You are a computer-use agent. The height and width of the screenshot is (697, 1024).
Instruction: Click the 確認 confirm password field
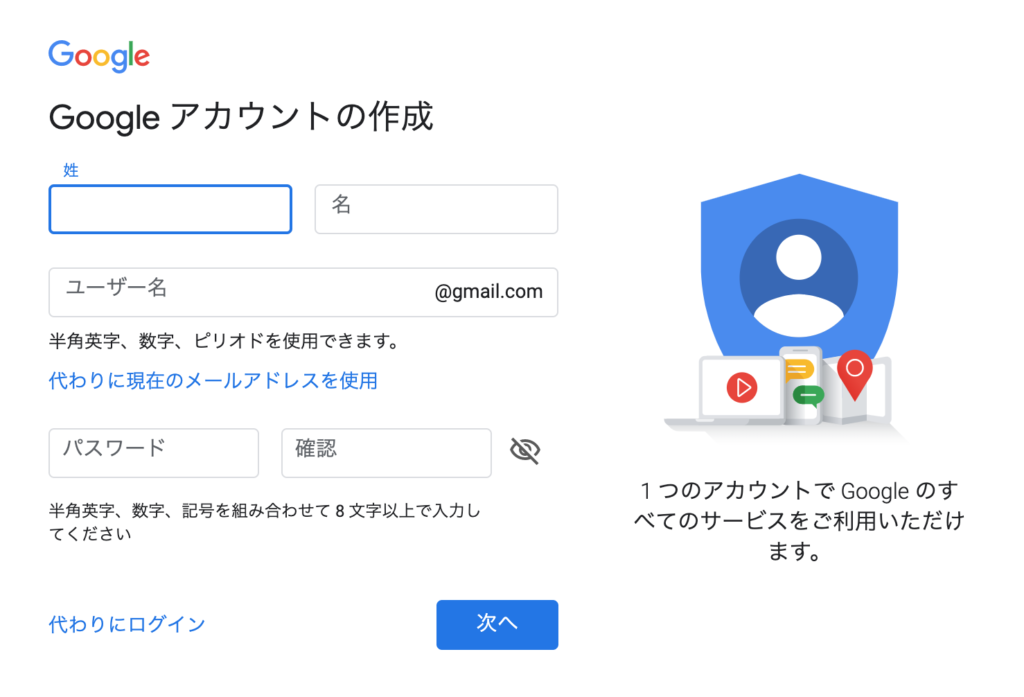pyautogui.click(x=387, y=453)
